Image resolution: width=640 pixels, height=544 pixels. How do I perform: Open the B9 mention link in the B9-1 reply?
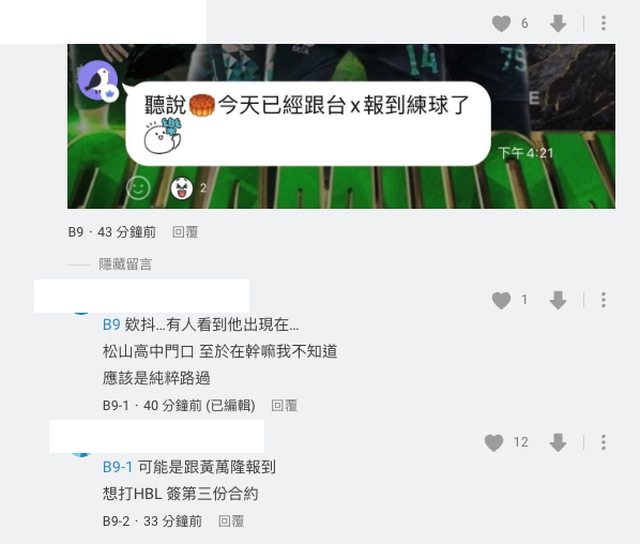point(111,325)
